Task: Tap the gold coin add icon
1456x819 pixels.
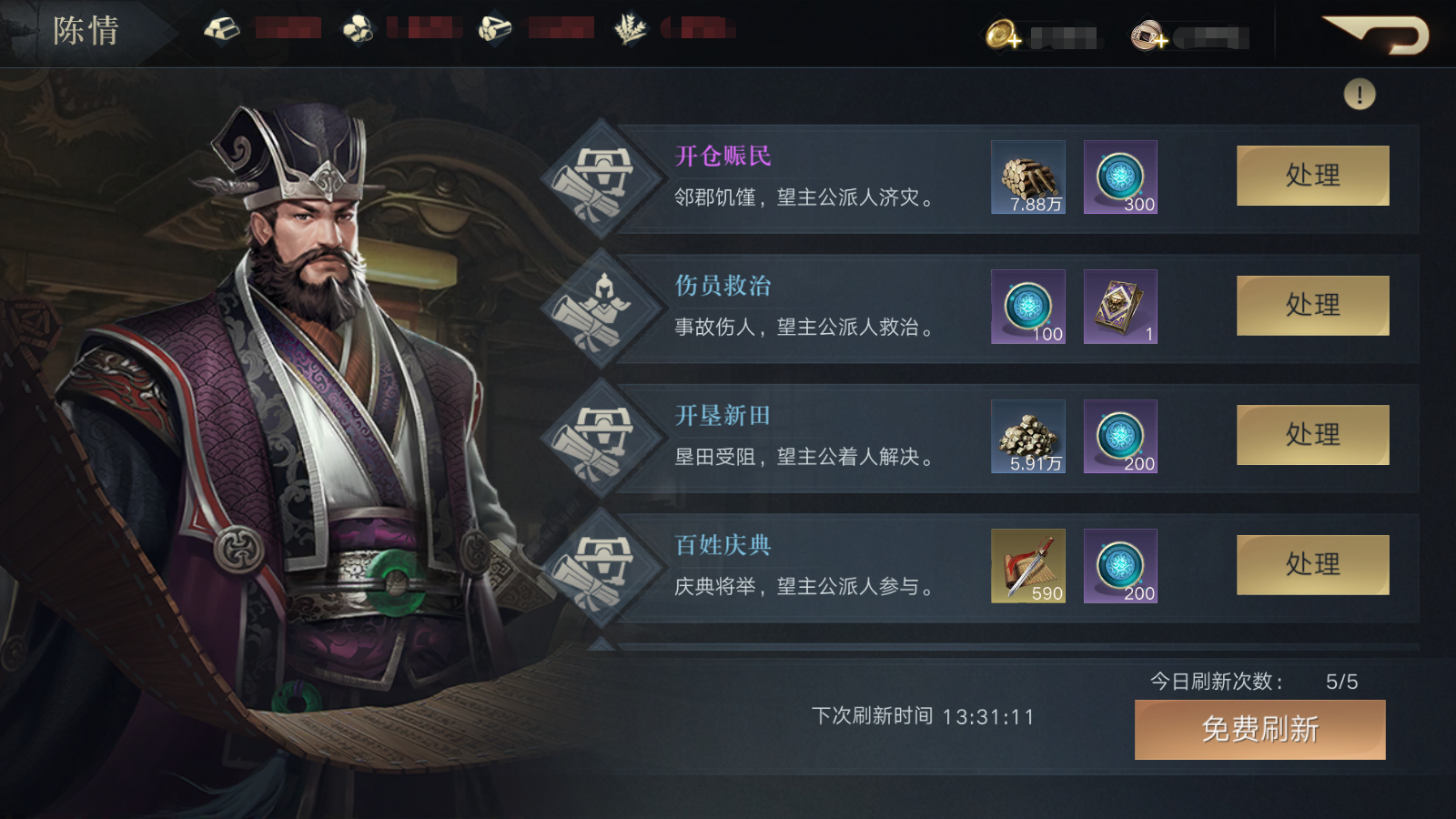Action: pyautogui.click(x=1004, y=35)
